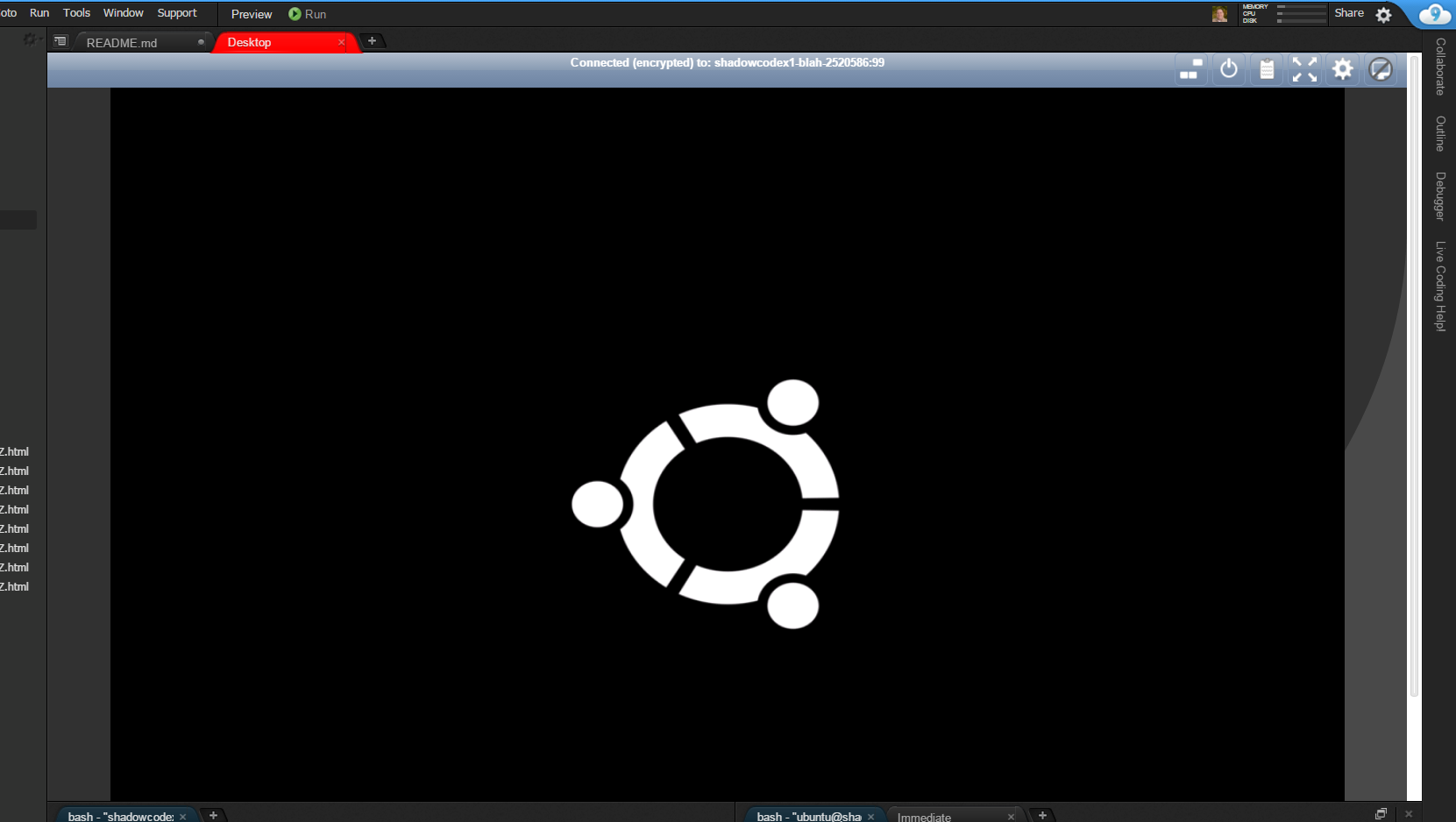This screenshot has height=822, width=1456.
Task: Close the console panel with the X
Action: tap(1409, 814)
